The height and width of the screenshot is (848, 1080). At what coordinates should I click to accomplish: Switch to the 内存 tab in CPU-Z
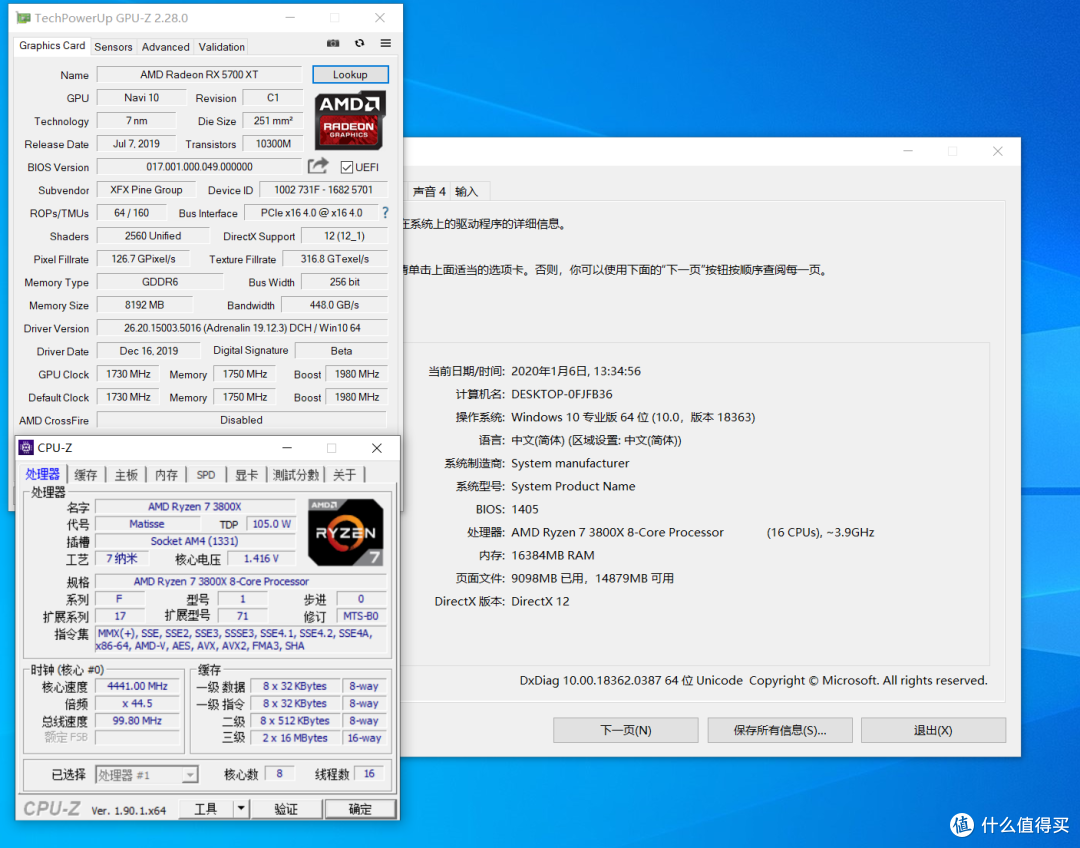coord(166,475)
